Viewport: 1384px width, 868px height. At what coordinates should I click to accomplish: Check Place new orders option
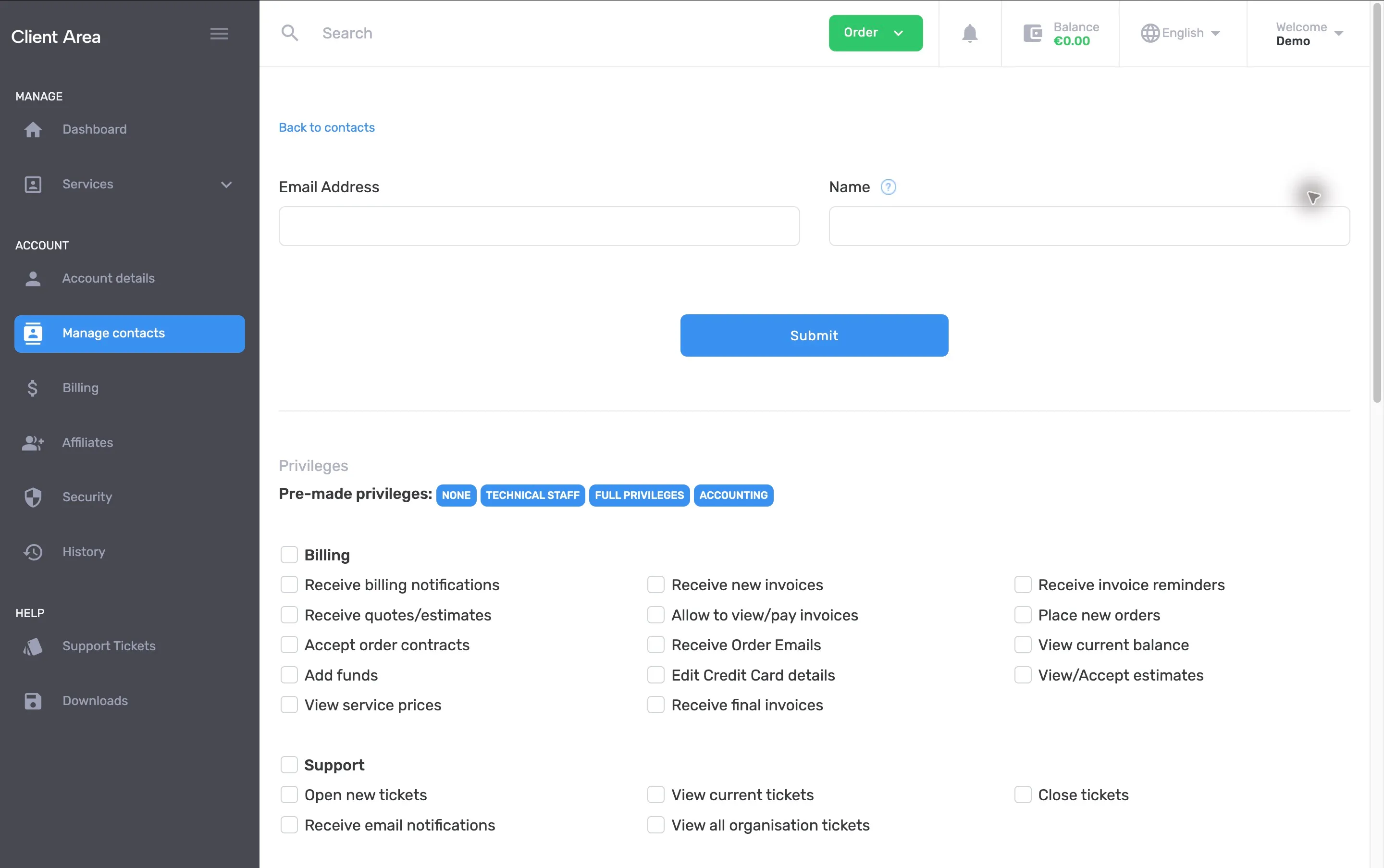(1022, 615)
